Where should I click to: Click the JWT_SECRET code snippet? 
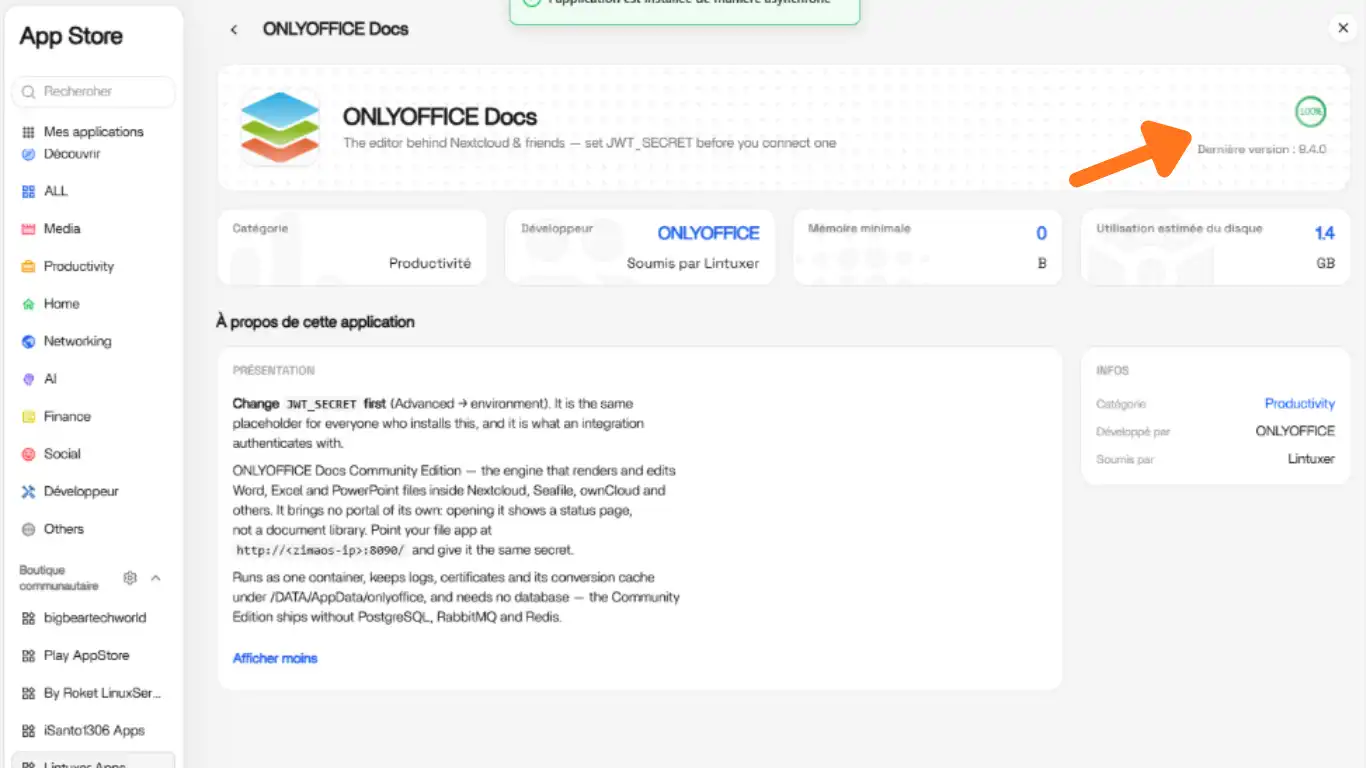[x=321, y=404]
